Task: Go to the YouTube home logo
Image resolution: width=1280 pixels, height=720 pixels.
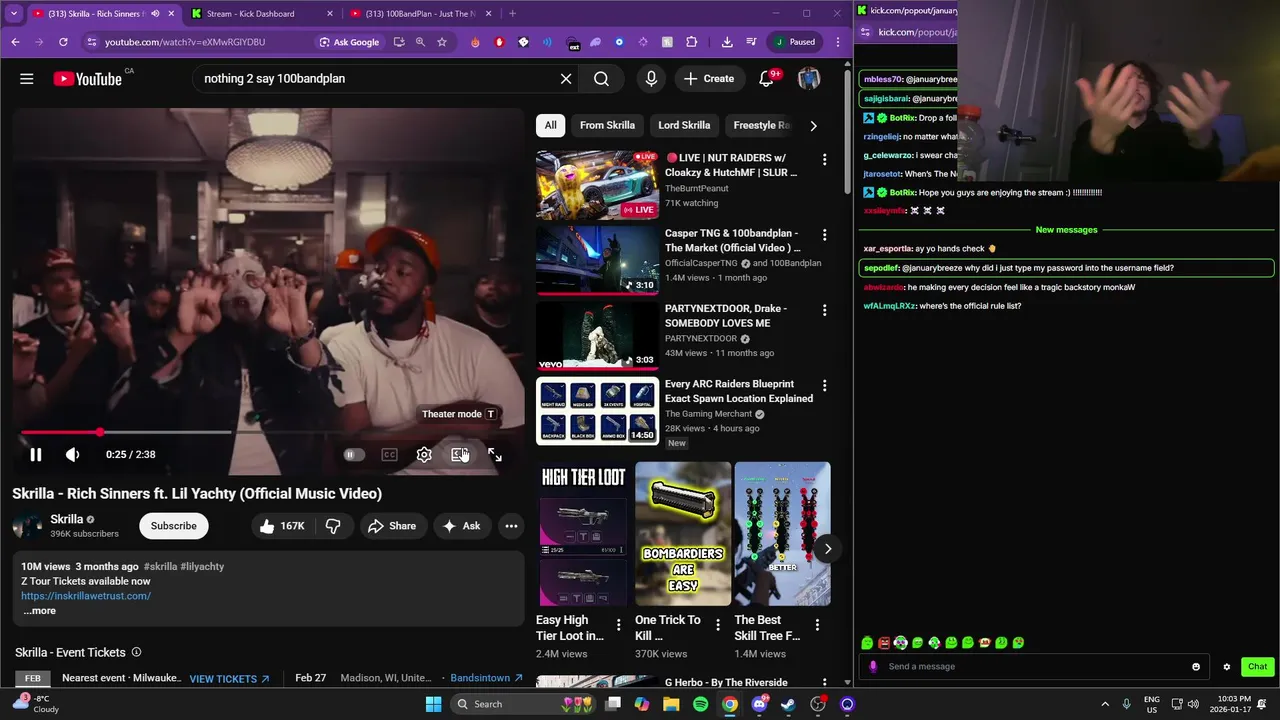Action: coord(88,78)
